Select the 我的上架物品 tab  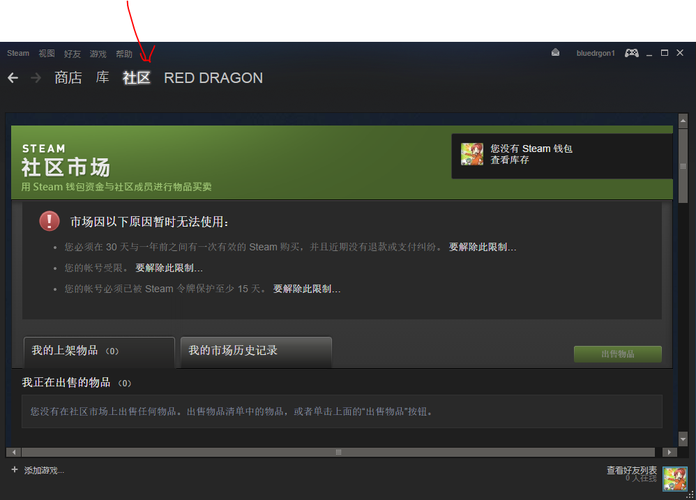(x=99, y=352)
